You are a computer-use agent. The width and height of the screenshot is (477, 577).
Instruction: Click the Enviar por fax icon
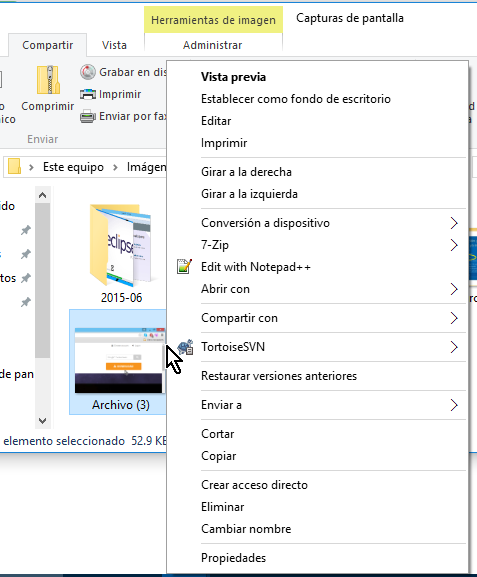tap(88, 116)
